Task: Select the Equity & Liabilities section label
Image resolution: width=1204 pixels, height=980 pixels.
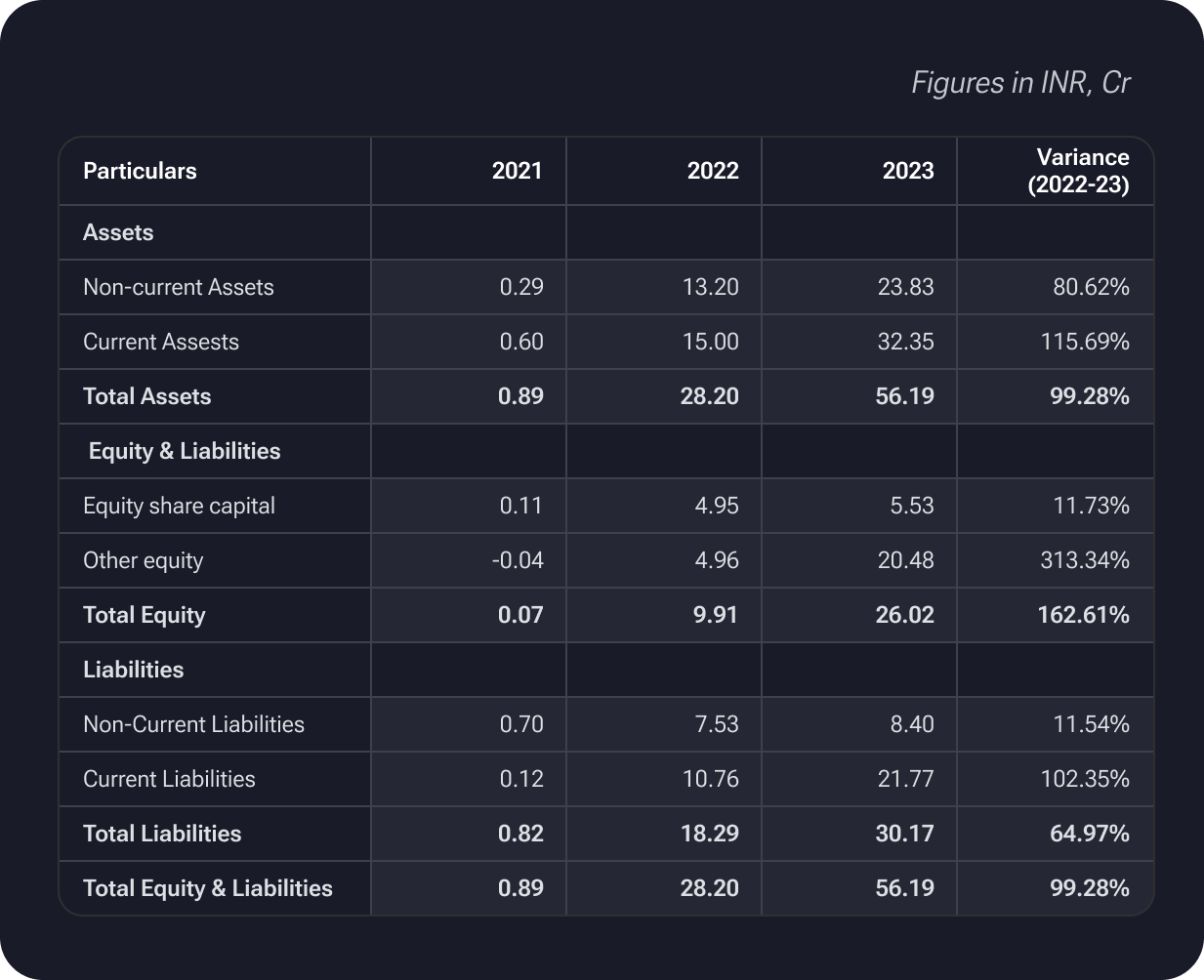Action: [x=184, y=451]
